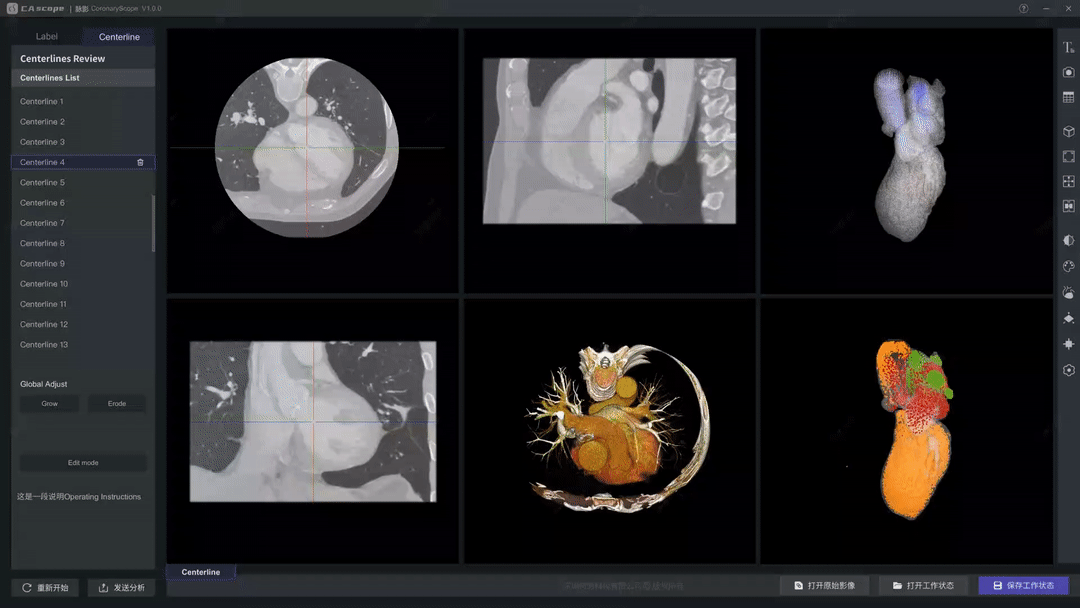The image size is (1080, 608).
Task: Delete Centerline 4 with trash icon
Action: [x=141, y=163]
